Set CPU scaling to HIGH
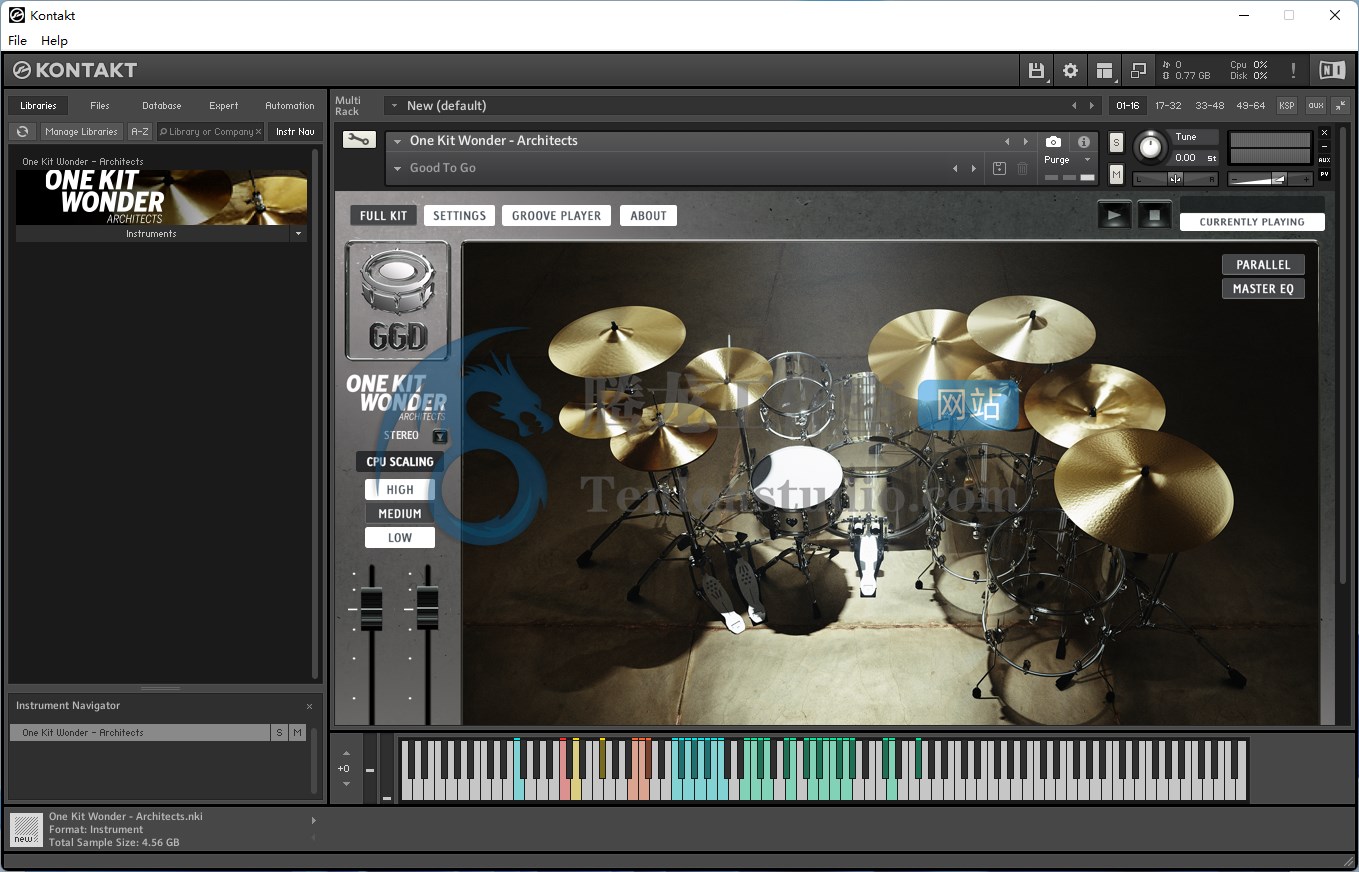The height and width of the screenshot is (872, 1359). 400,490
